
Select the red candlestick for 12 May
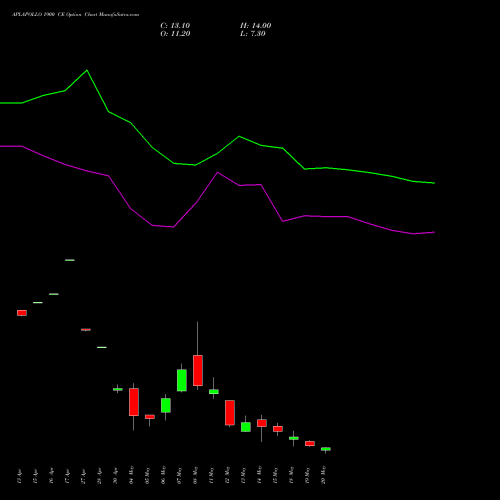click(x=230, y=413)
